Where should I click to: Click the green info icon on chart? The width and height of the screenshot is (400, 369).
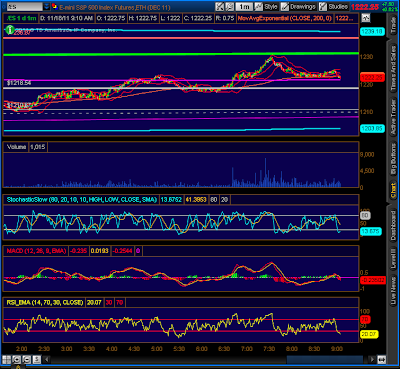pos(10,30)
